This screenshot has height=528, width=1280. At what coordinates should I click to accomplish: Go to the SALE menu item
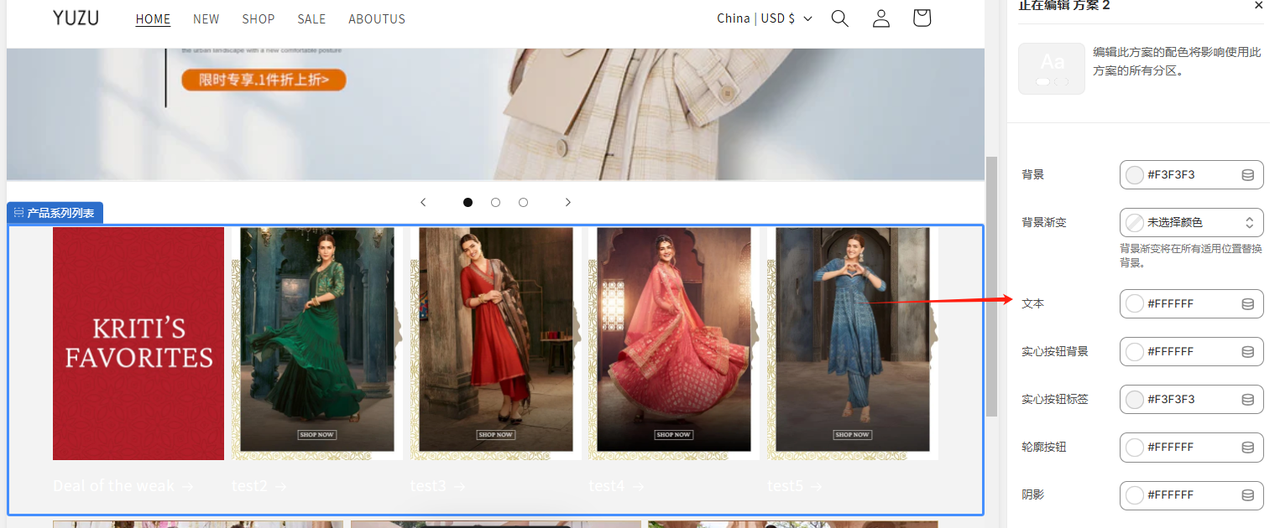pyautogui.click(x=311, y=19)
